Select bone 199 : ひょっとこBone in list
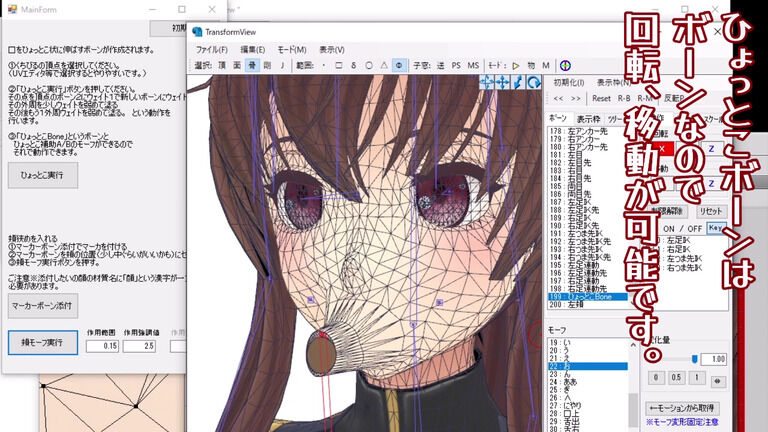Viewport: 768px width, 432px height. click(587, 297)
